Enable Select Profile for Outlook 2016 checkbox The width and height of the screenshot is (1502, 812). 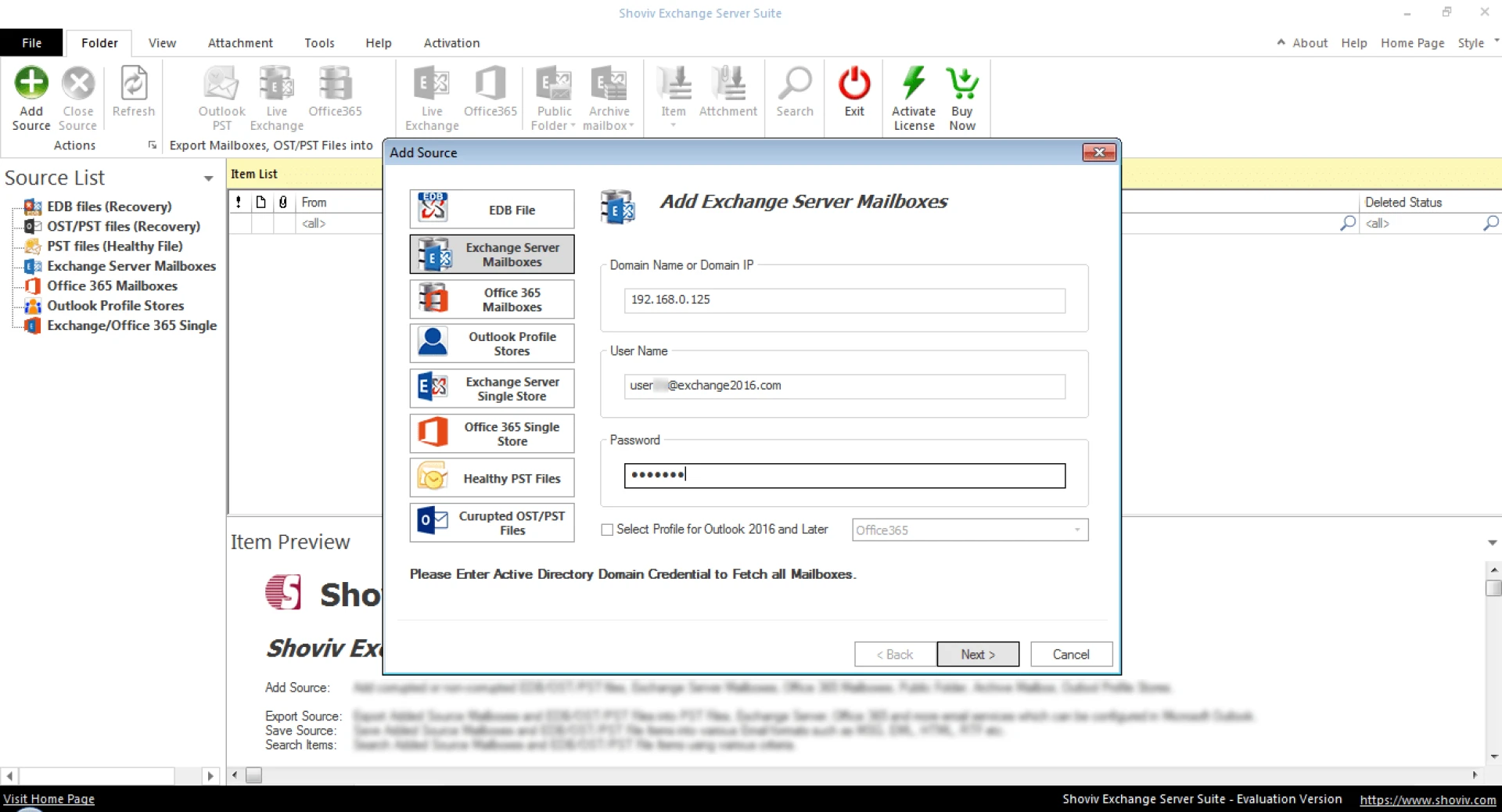point(607,530)
